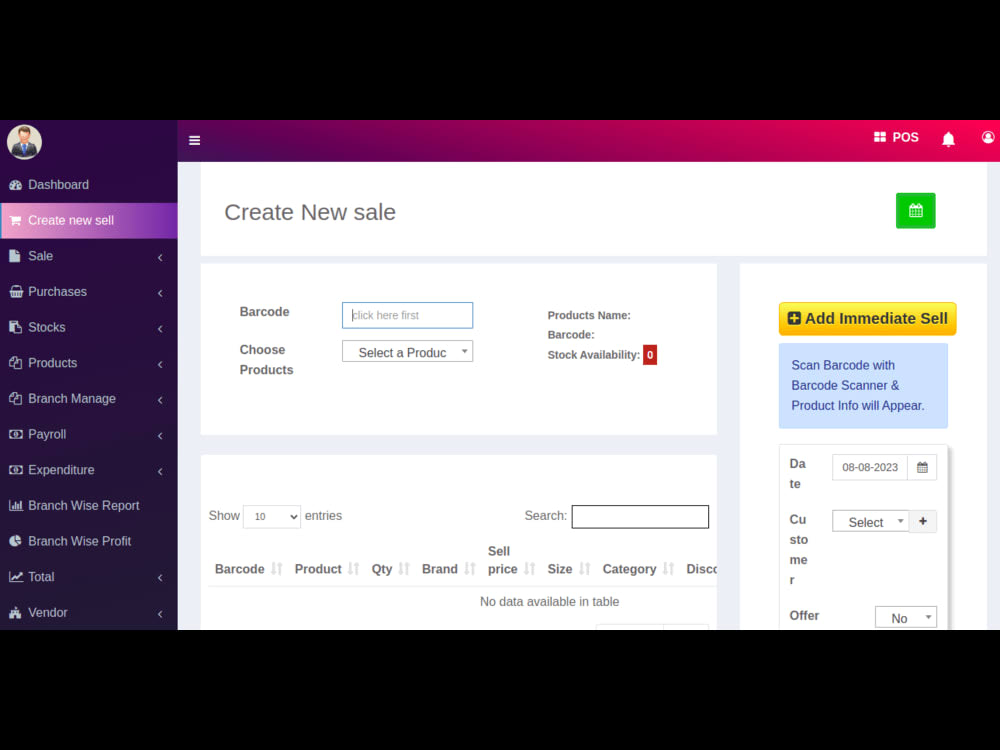Click the hamburger menu icon
The image size is (1000, 750).
point(195,140)
